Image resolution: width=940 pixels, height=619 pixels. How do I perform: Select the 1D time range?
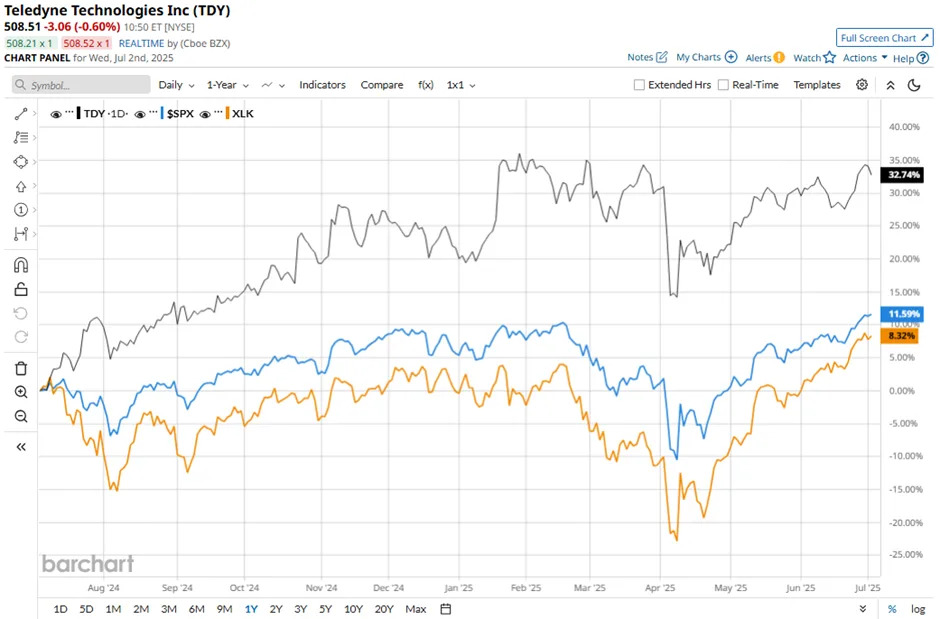pos(61,609)
